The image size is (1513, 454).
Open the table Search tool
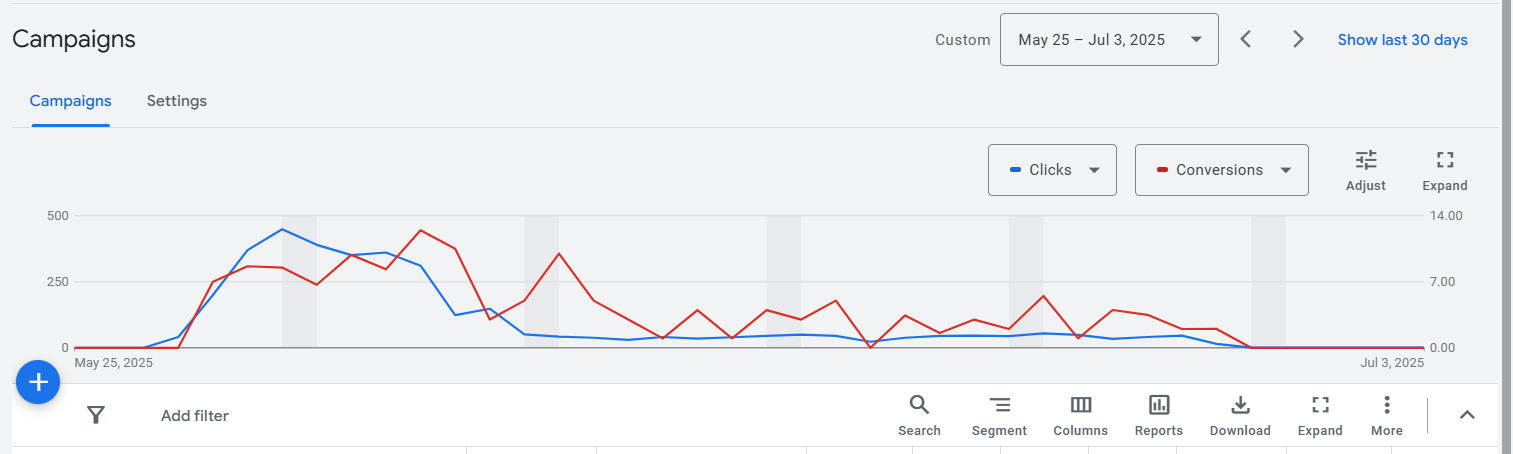[919, 415]
